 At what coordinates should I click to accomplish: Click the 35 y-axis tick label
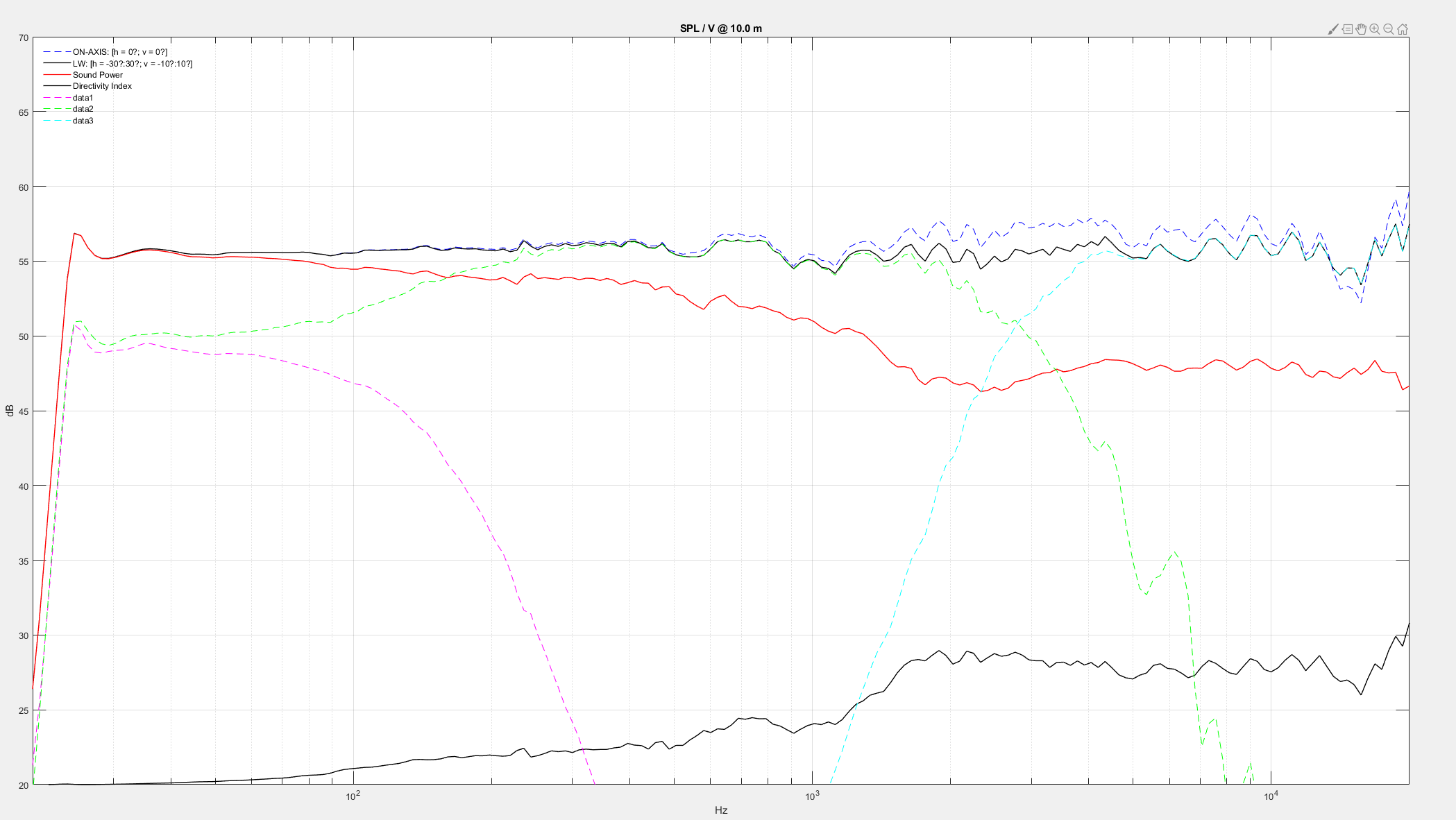coord(24,561)
